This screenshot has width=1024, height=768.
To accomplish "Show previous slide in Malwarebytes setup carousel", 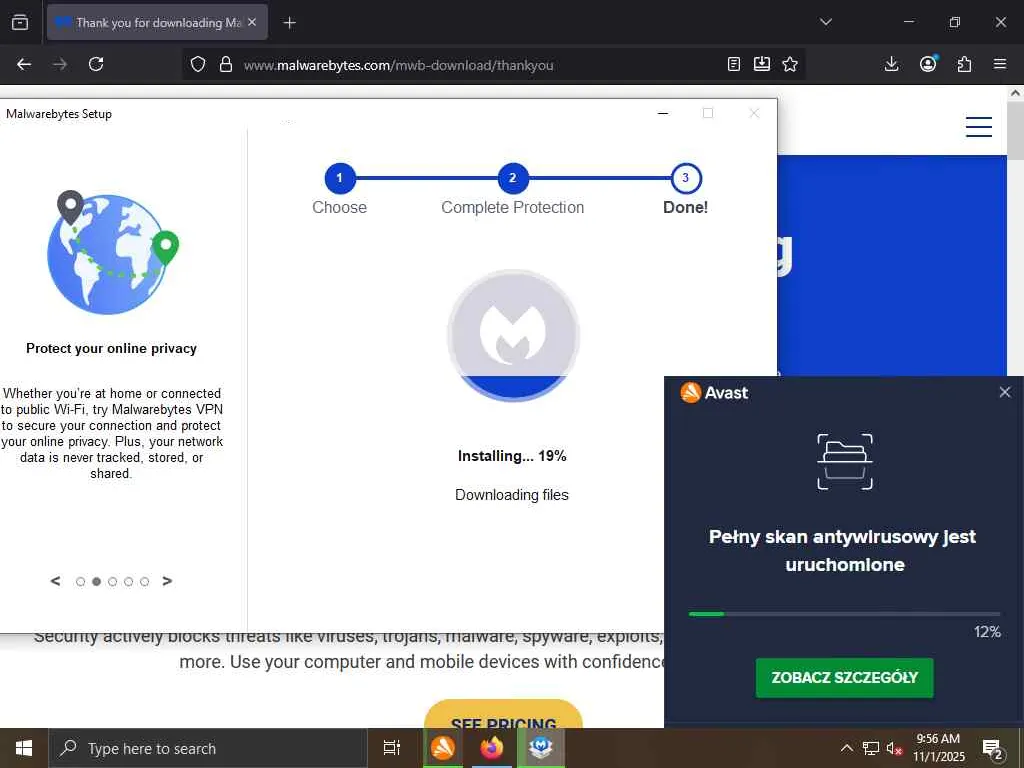I will (x=56, y=581).
